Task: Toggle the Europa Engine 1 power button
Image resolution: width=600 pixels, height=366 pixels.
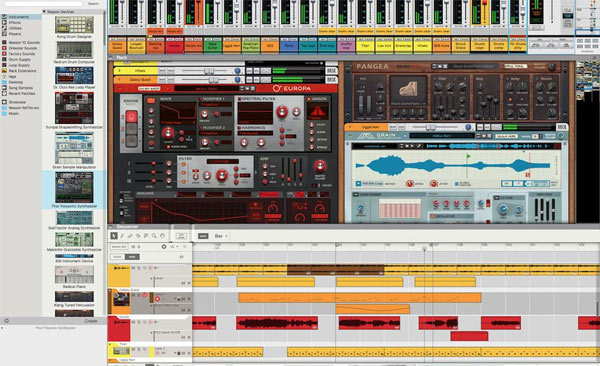Action: click(x=131, y=116)
